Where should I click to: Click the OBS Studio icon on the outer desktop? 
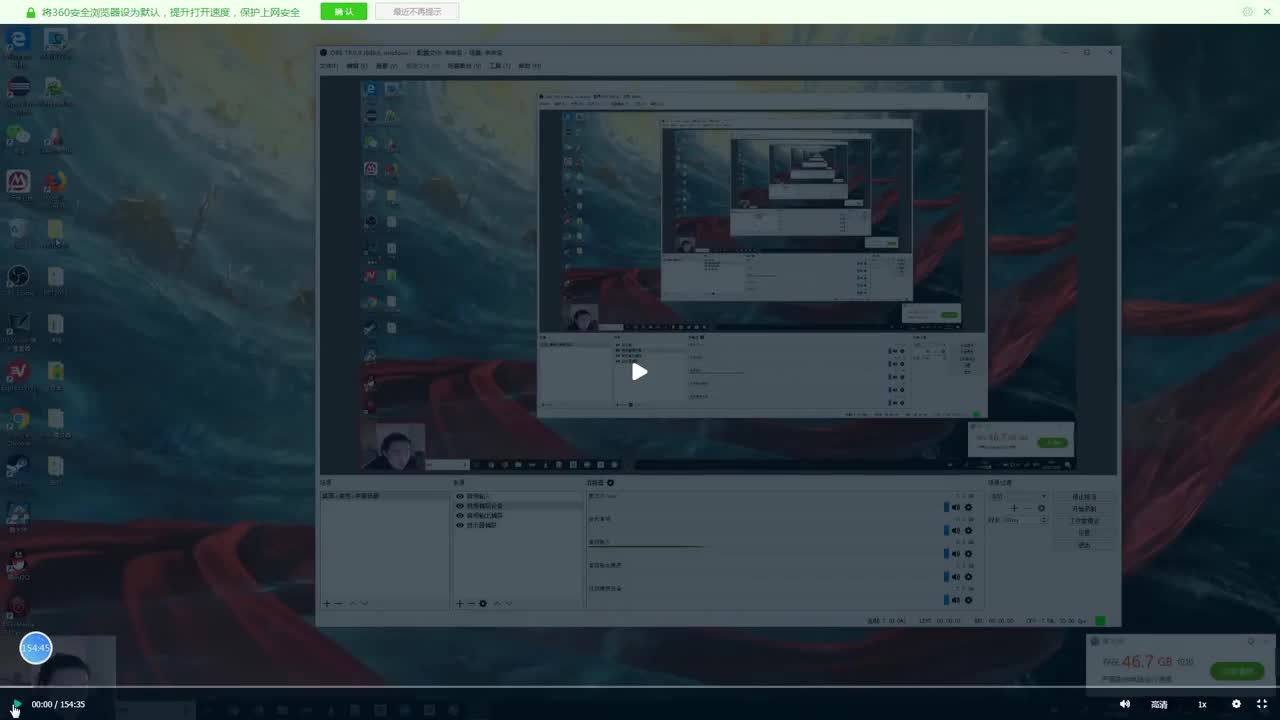18,276
